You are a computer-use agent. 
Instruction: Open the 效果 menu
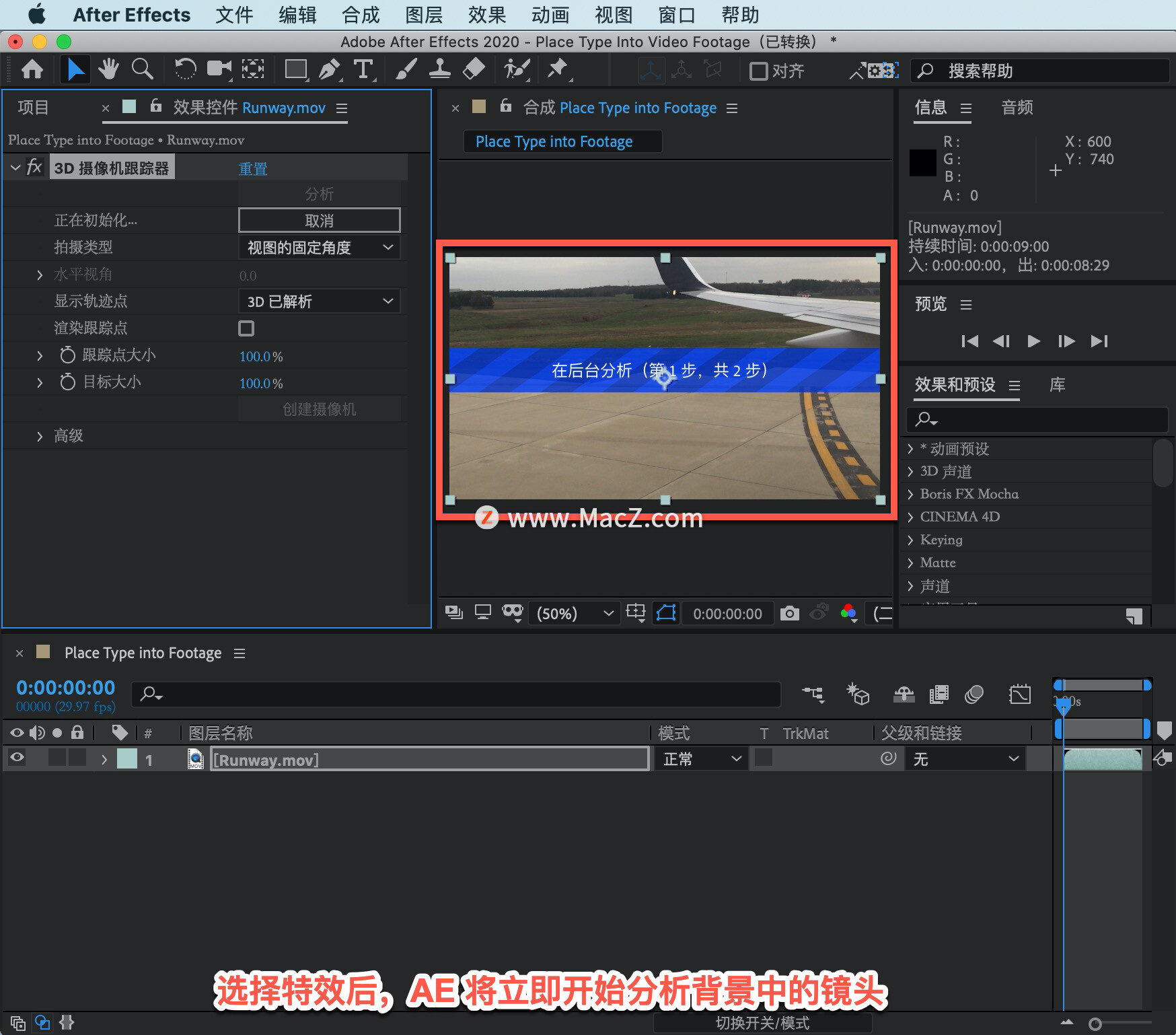click(487, 15)
